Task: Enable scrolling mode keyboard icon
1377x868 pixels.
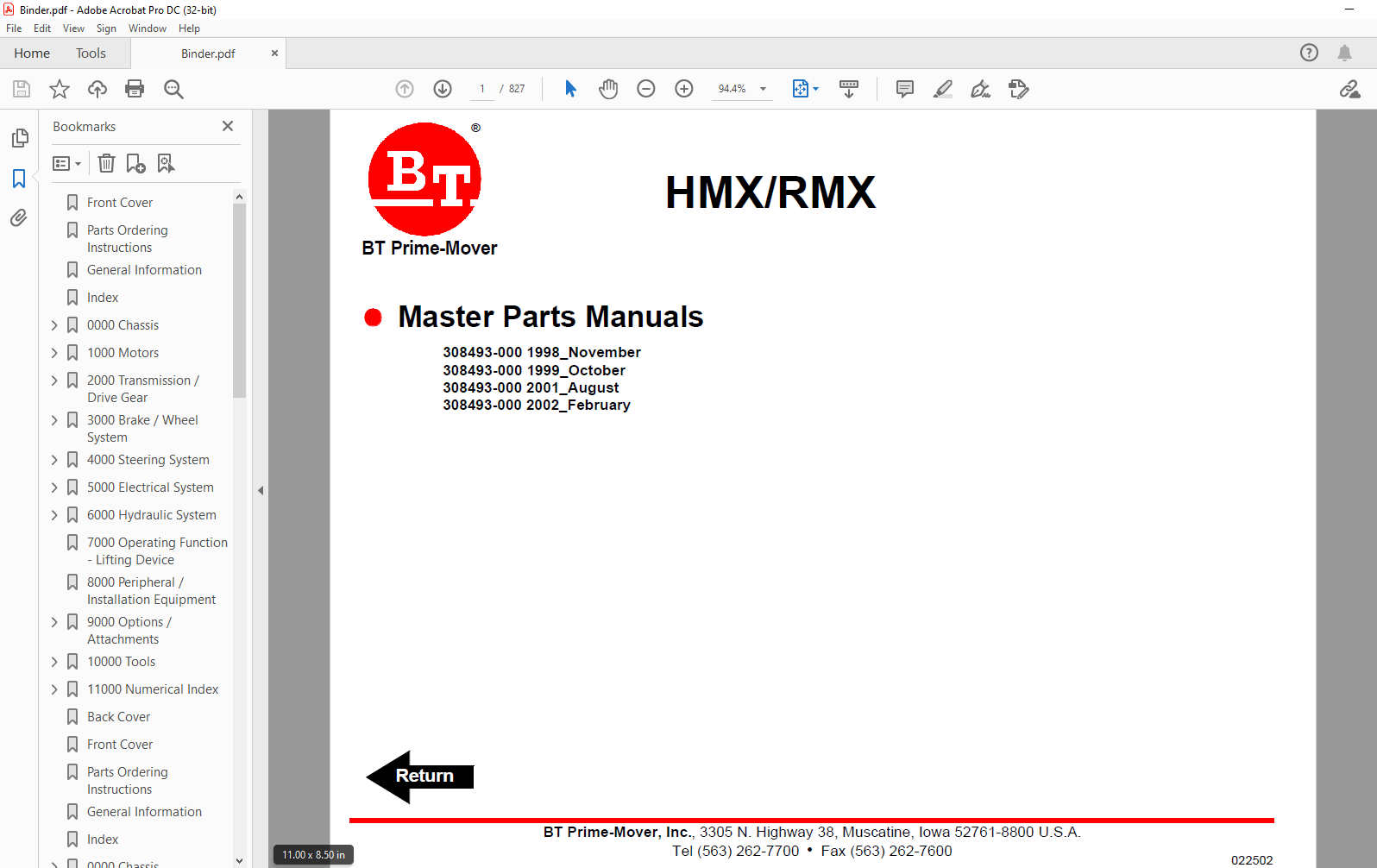Action: (x=849, y=89)
